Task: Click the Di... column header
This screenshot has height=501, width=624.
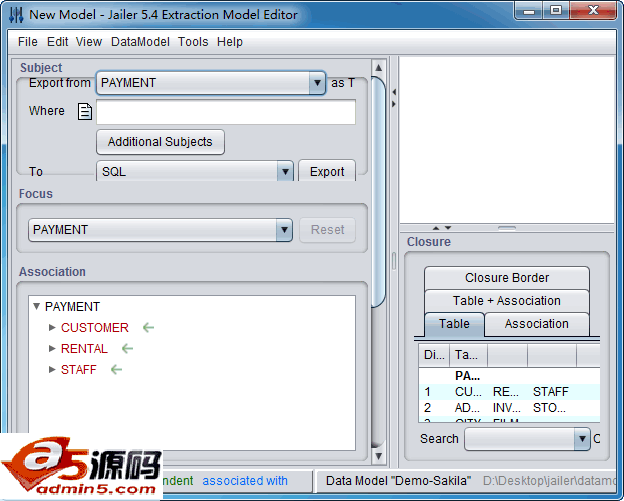Action: tap(434, 355)
